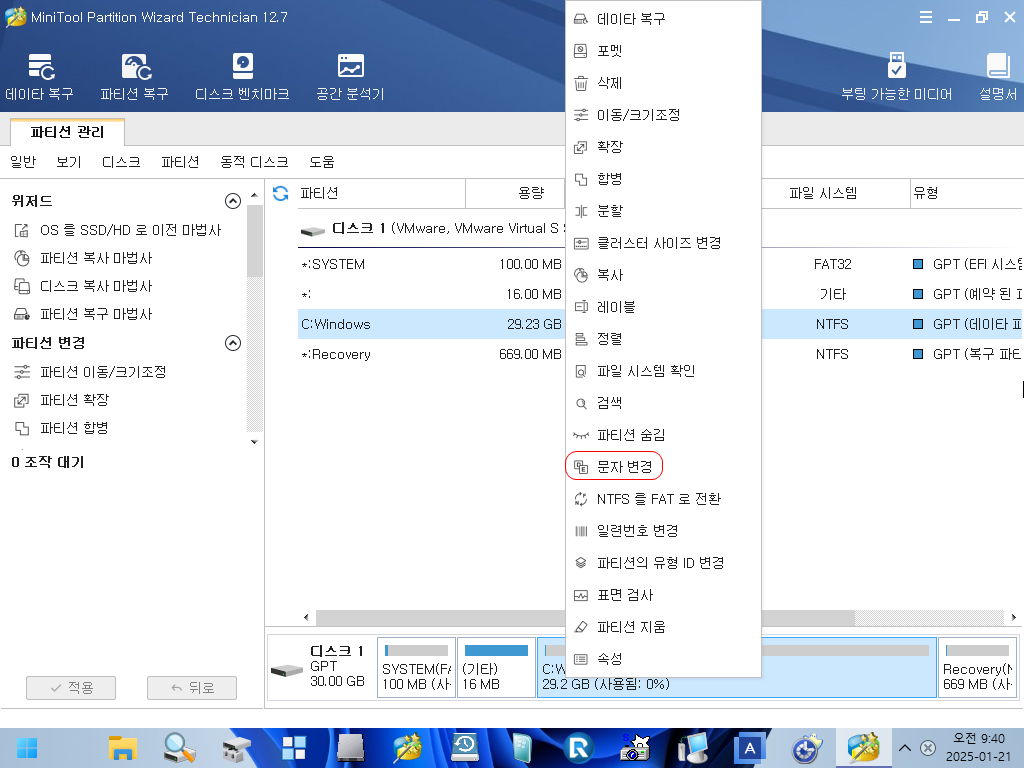Viewport: 1024px width, 768px height.
Task: Choose 문자 변경 in context menu
Action: pos(663,467)
